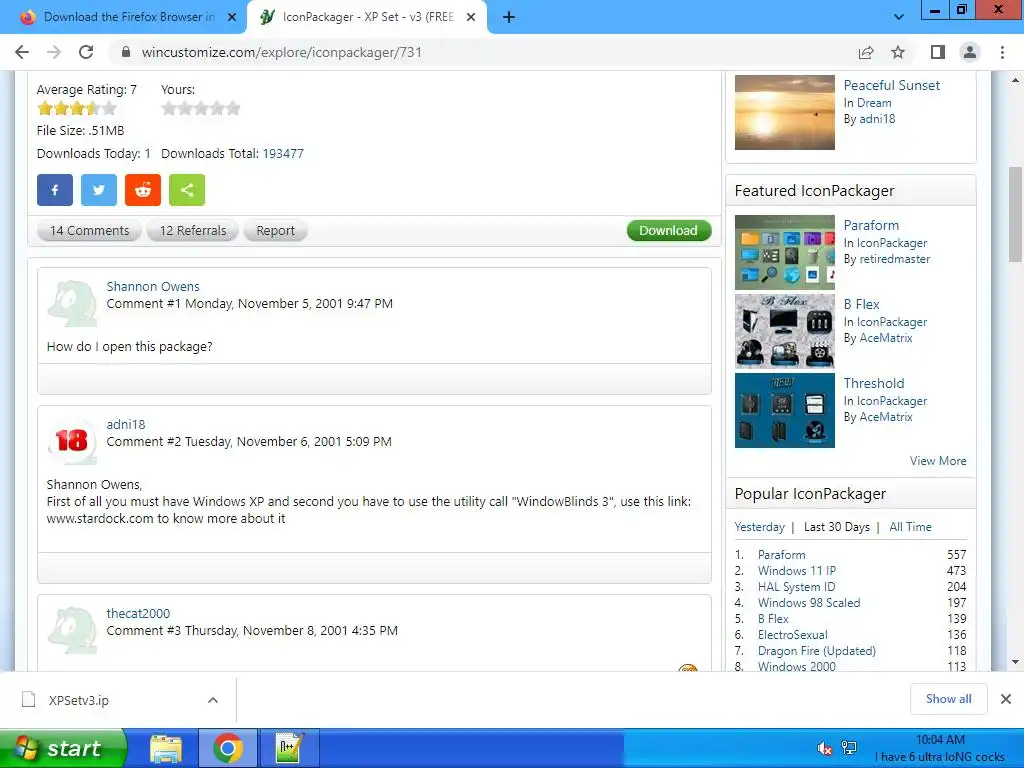Click downloads total 193477 link
Viewport: 1024px width, 768px height.
(283, 153)
